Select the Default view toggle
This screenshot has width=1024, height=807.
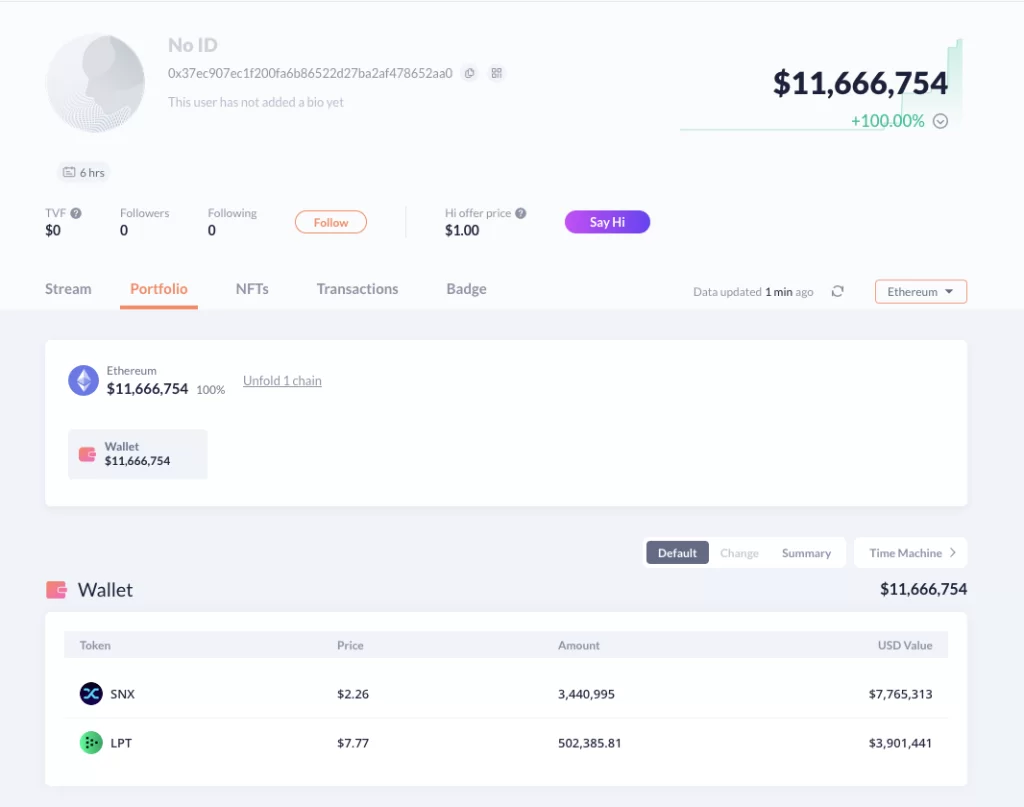tap(677, 553)
